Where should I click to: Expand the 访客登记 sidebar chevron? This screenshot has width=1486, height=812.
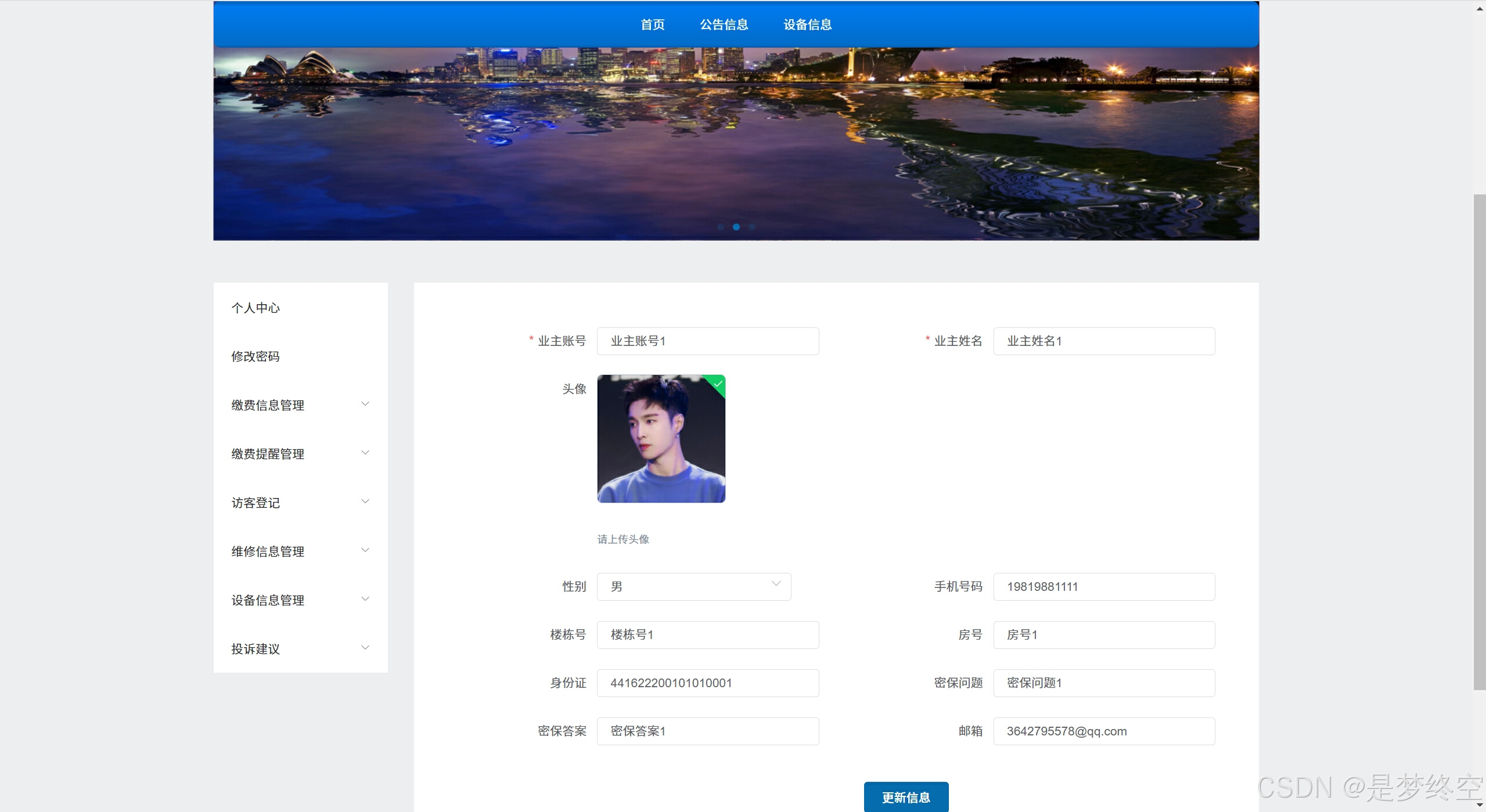[365, 501]
